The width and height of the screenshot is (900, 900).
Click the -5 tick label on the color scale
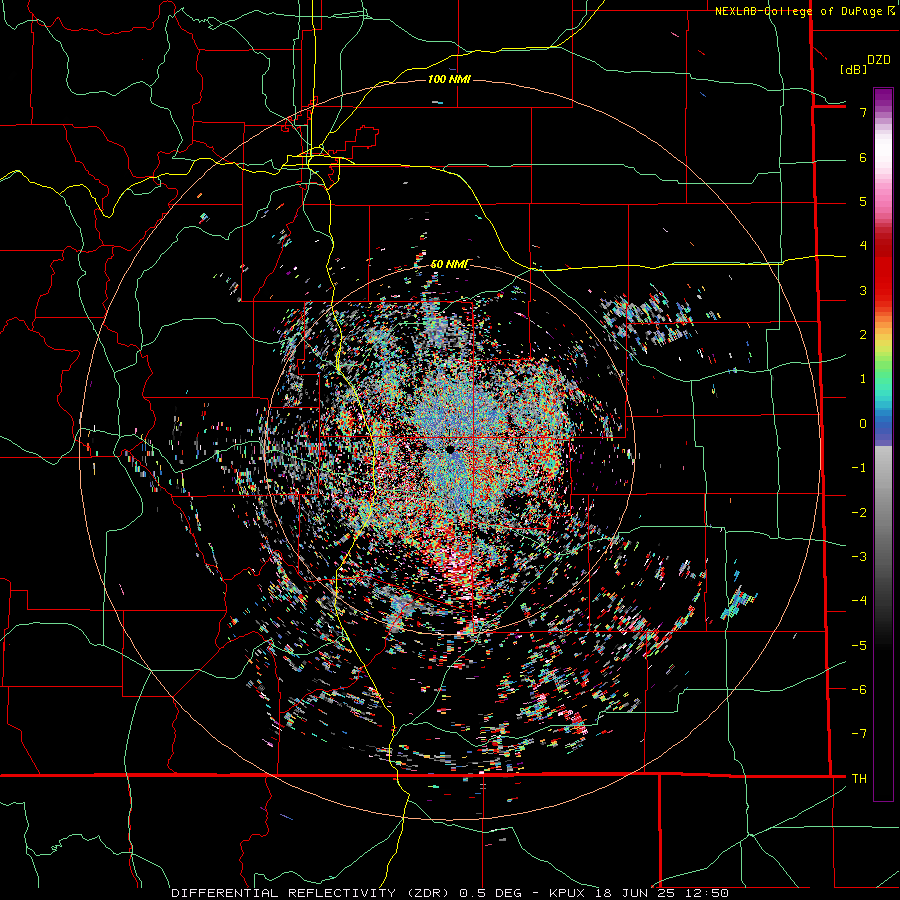(x=859, y=646)
